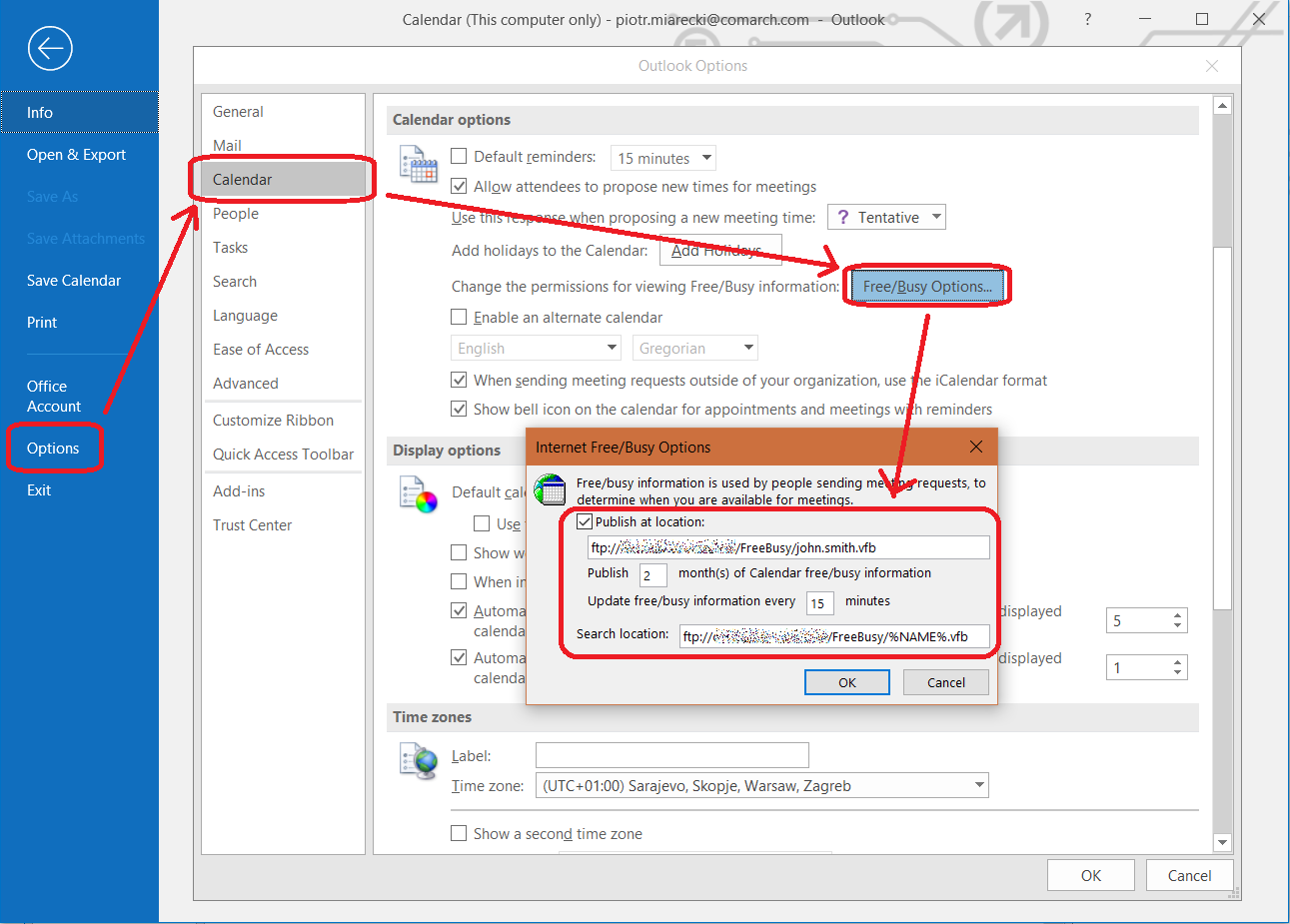Enable an alternate calendar checkbox
This screenshot has height=924, width=1290.
click(x=459, y=317)
